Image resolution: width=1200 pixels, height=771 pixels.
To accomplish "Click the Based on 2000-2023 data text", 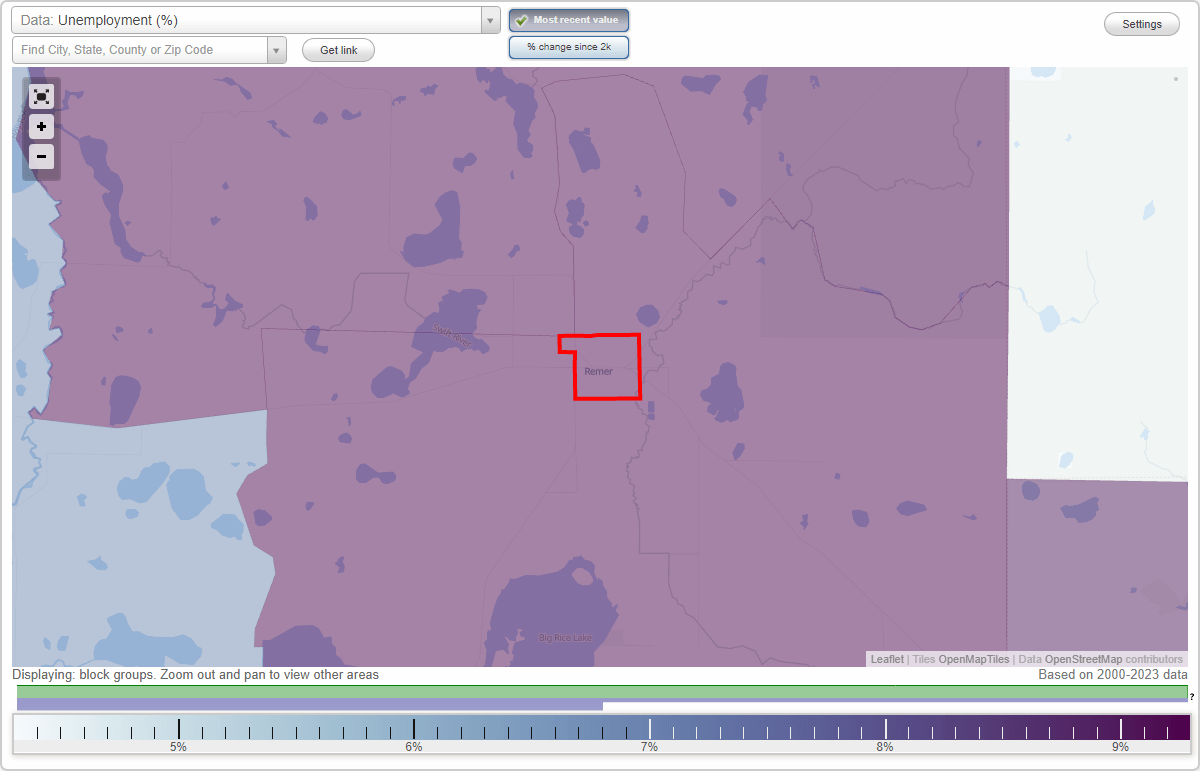I will point(1113,675).
